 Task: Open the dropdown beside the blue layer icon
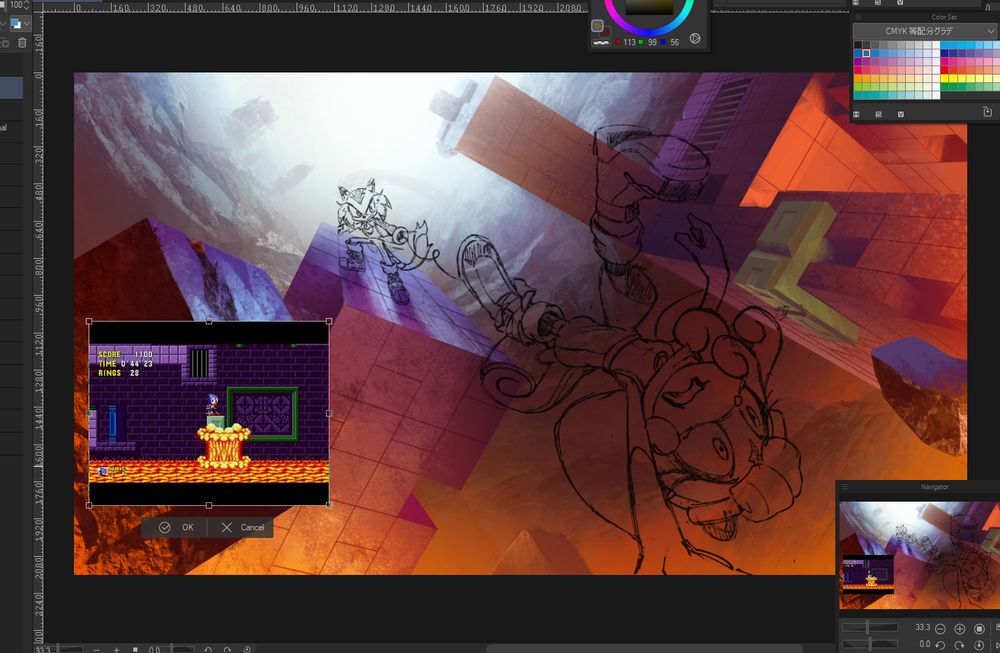coord(27,24)
